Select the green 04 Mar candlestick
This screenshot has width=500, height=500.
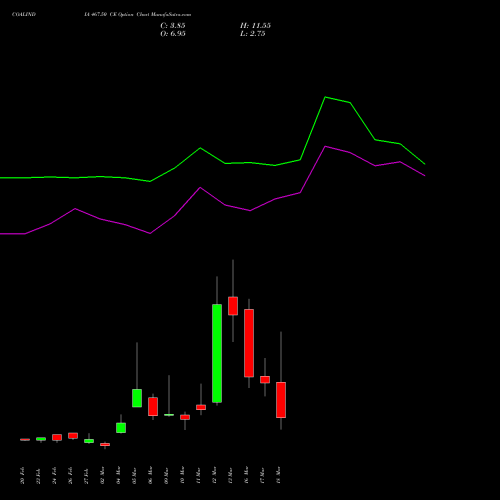pos(121,428)
